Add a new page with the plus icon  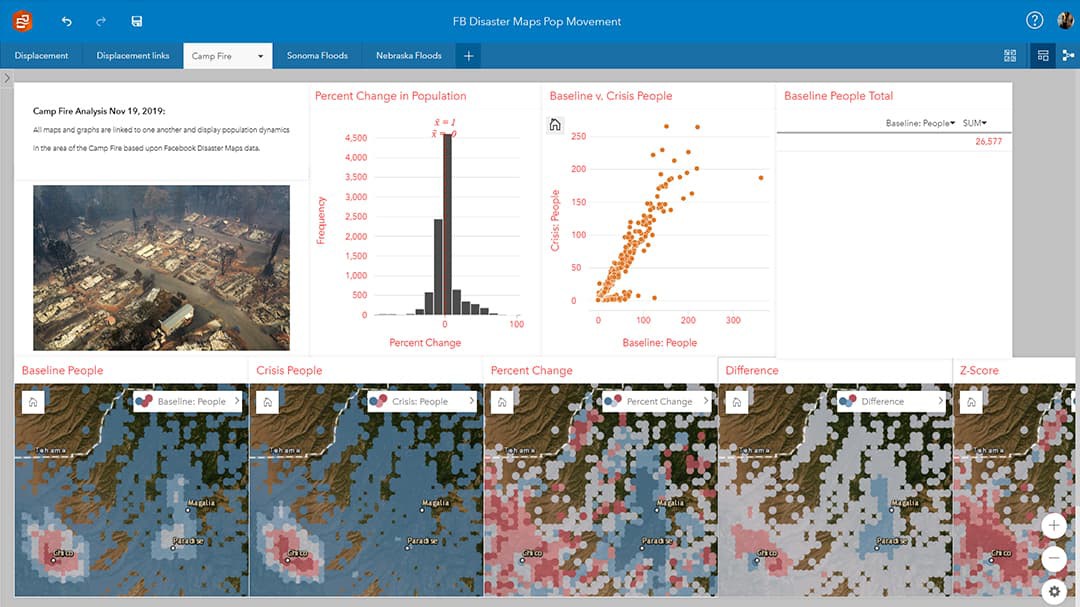[x=468, y=56]
